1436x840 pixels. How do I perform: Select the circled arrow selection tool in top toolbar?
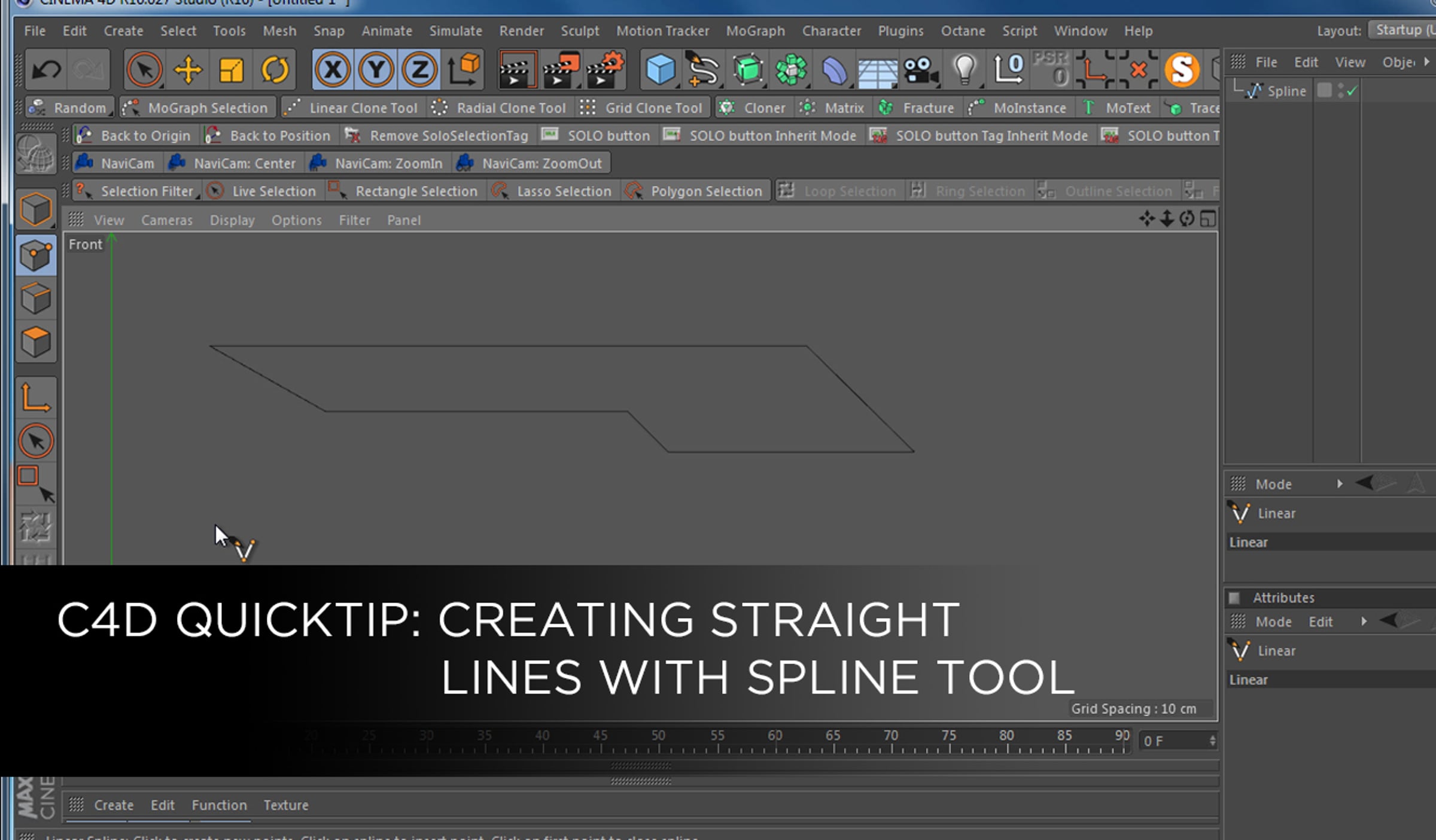(144, 70)
